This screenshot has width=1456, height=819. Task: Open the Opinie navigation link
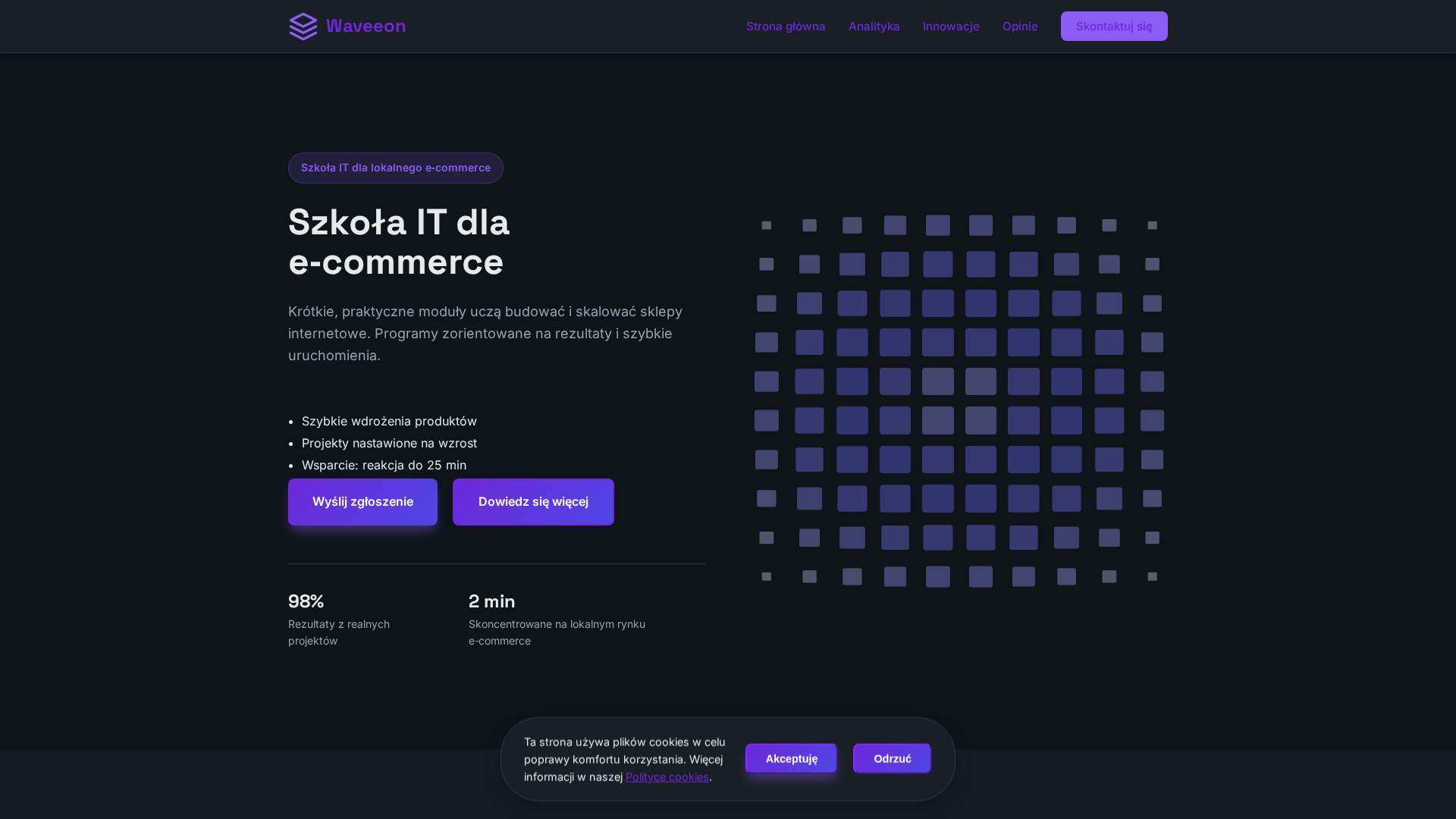[x=1020, y=27]
